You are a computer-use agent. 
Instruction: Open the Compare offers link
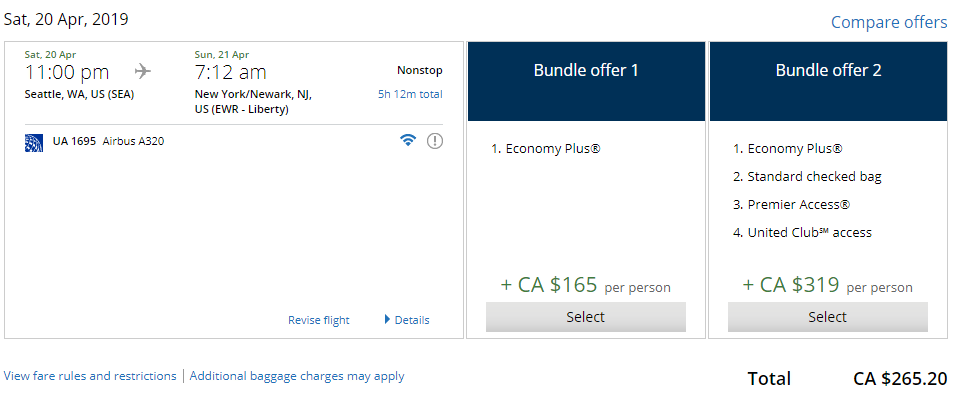tap(889, 22)
